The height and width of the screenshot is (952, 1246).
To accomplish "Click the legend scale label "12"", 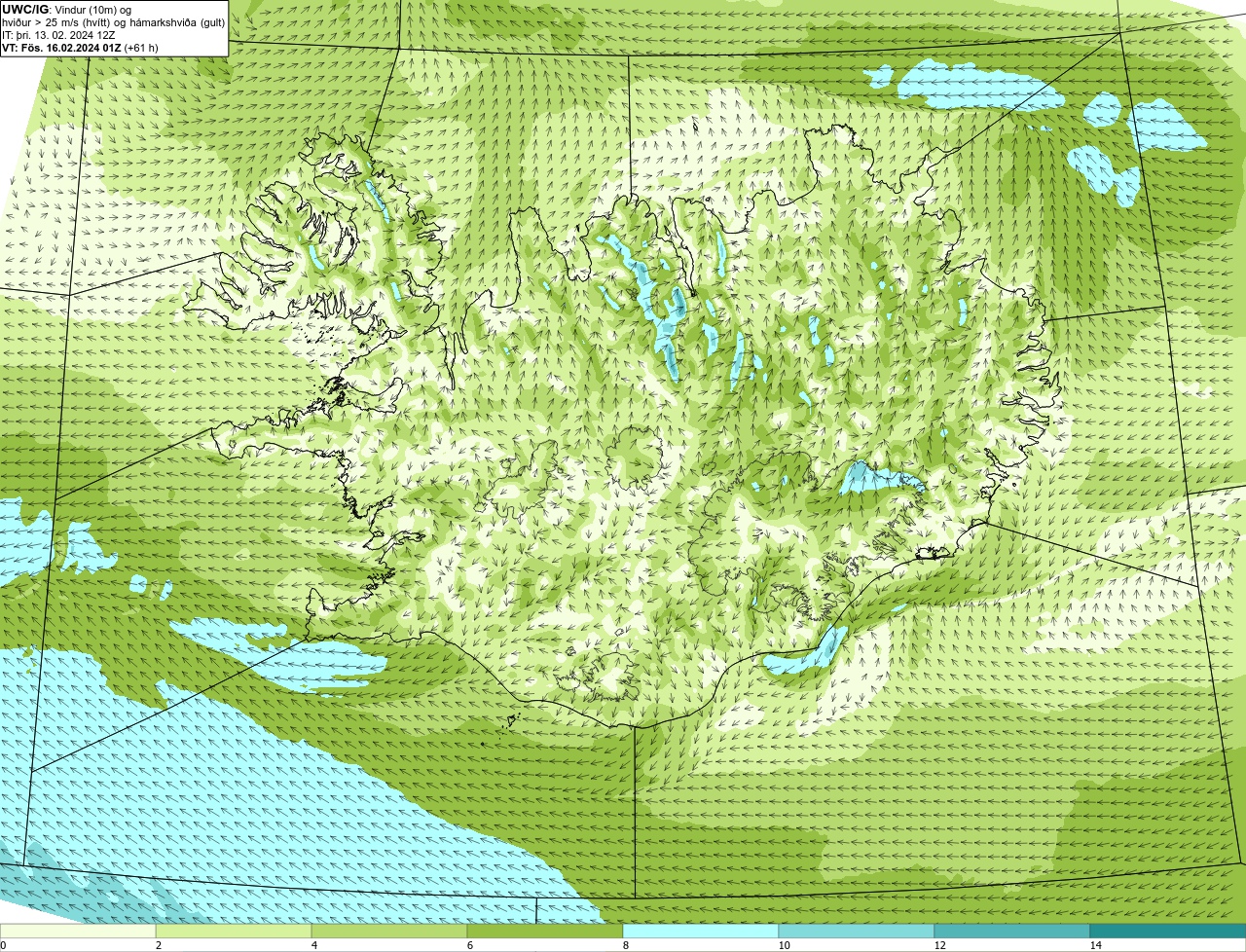I will [x=939, y=945].
